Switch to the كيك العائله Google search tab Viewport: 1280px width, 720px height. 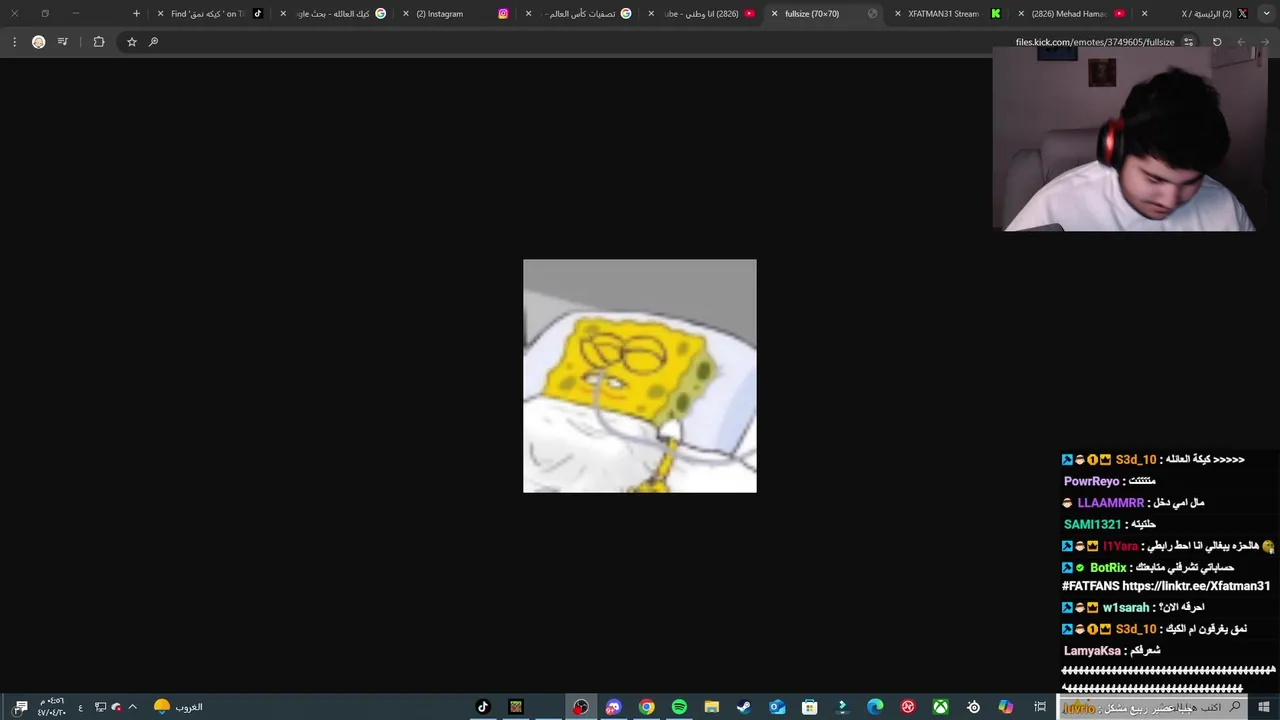(x=332, y=14)
